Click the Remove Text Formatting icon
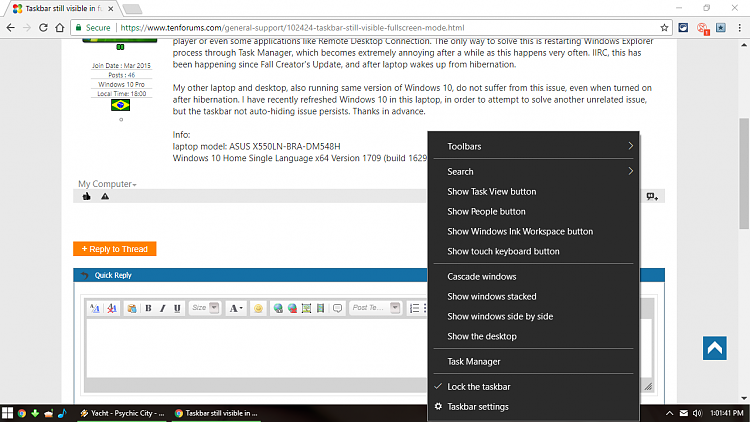Viewport: 750px width, 422px height. click(111, 308)
